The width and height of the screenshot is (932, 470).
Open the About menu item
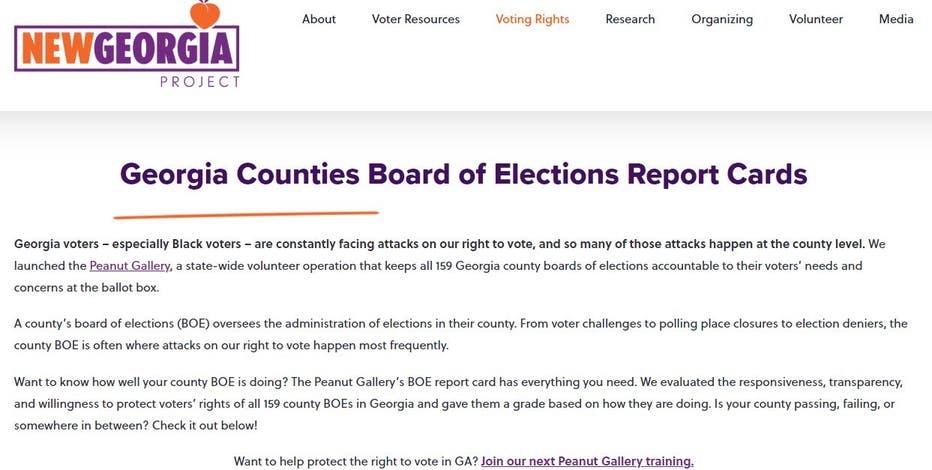(x=319, y=19)
